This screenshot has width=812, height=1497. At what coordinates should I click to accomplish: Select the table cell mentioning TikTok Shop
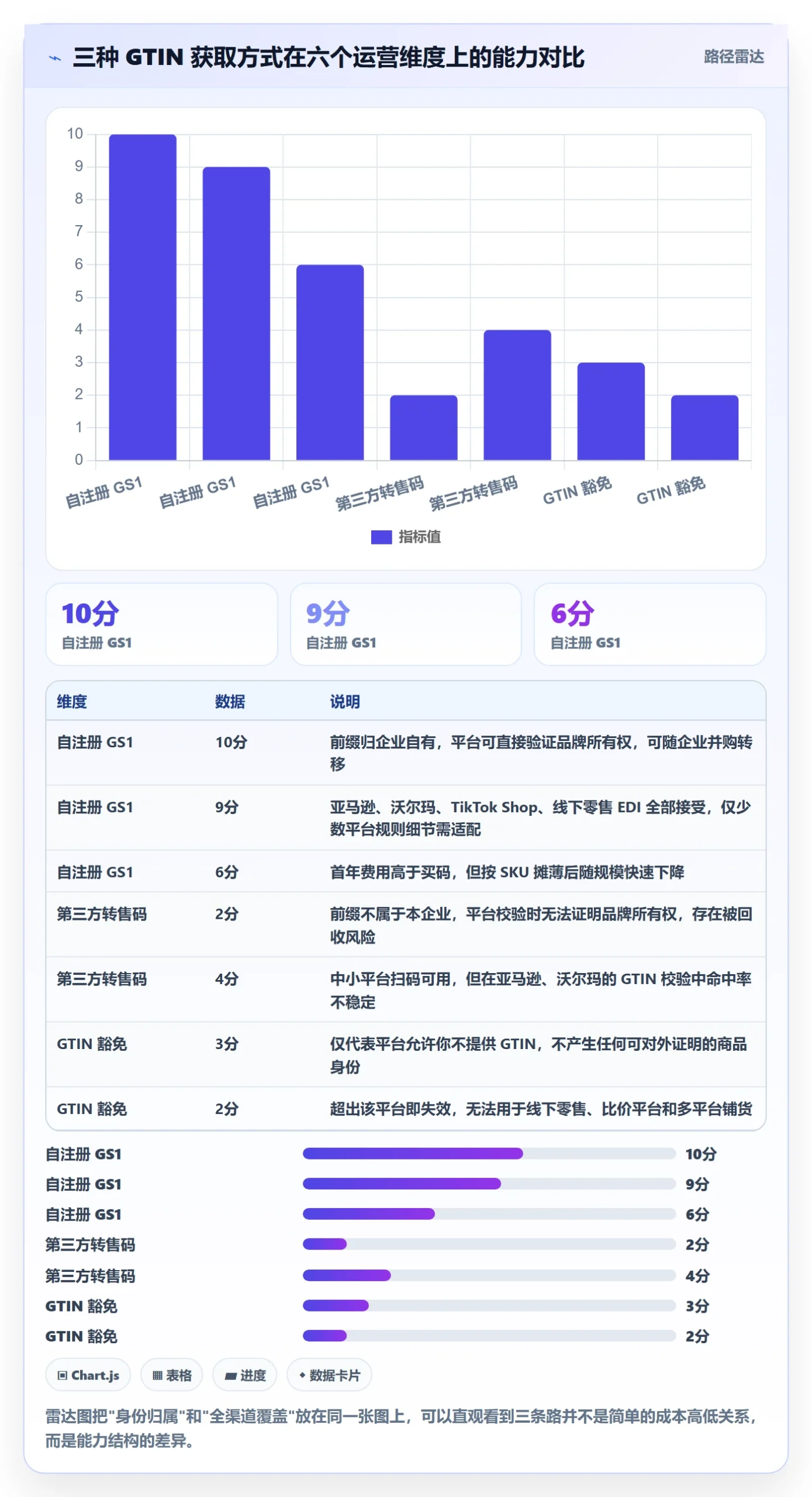[x=541, y=818]
